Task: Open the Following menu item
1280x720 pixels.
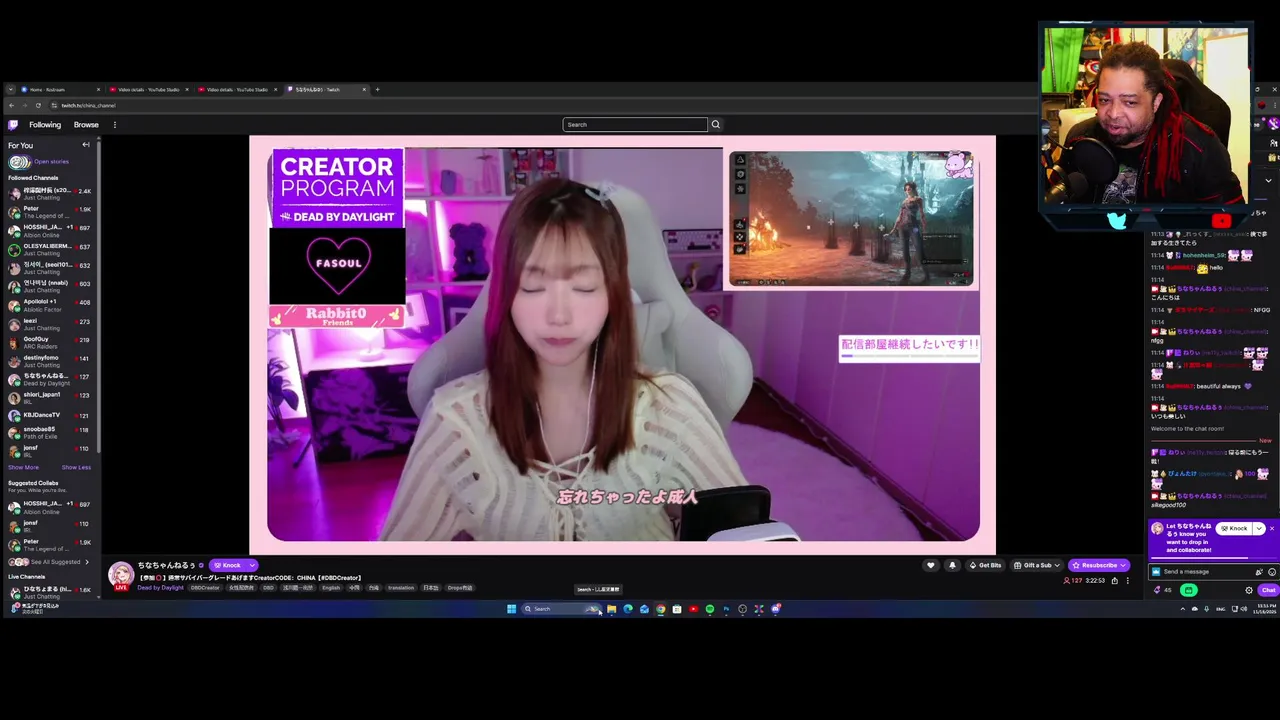Action: coord(45,125)
